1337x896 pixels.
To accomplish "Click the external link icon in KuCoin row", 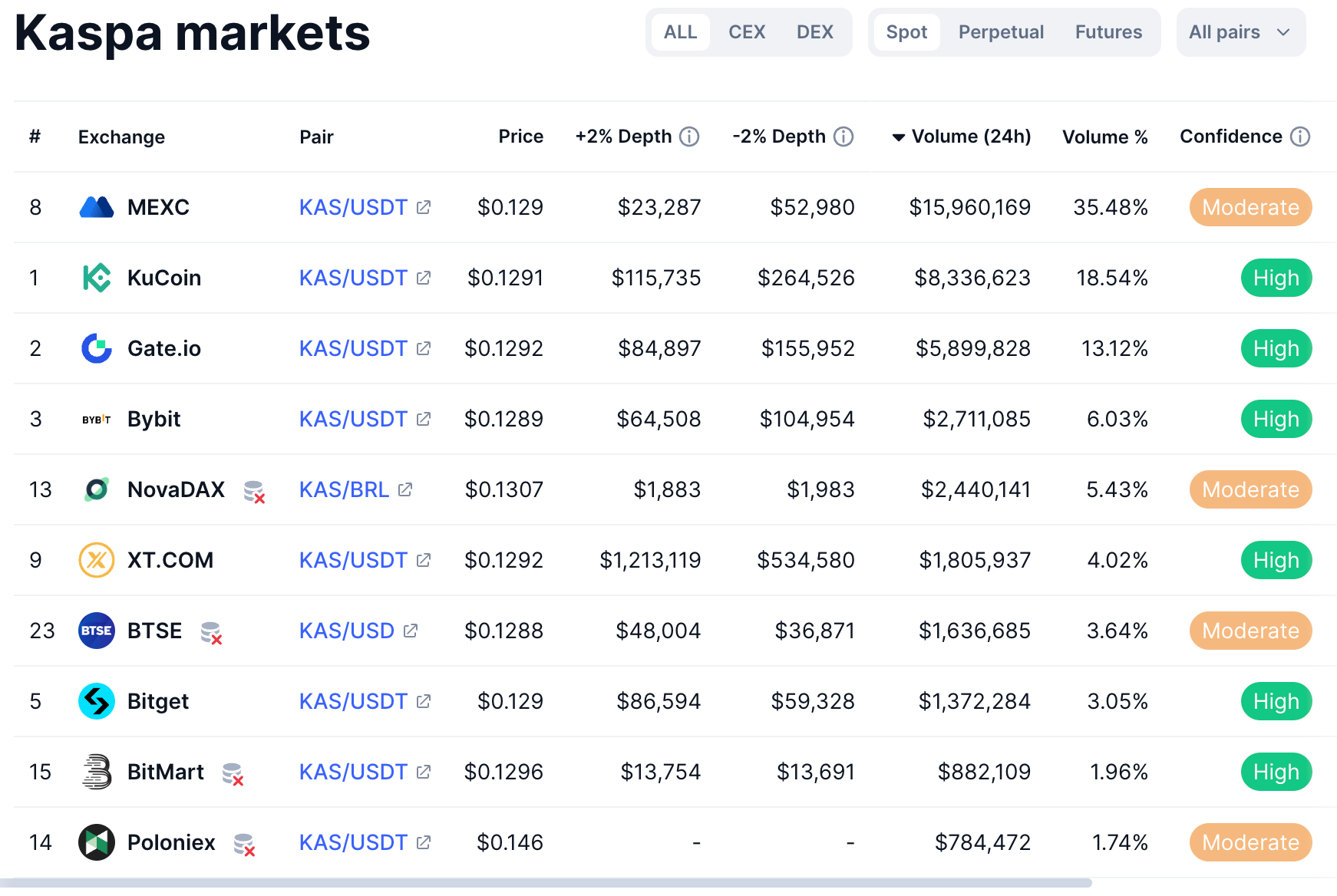I will point(424,278).
